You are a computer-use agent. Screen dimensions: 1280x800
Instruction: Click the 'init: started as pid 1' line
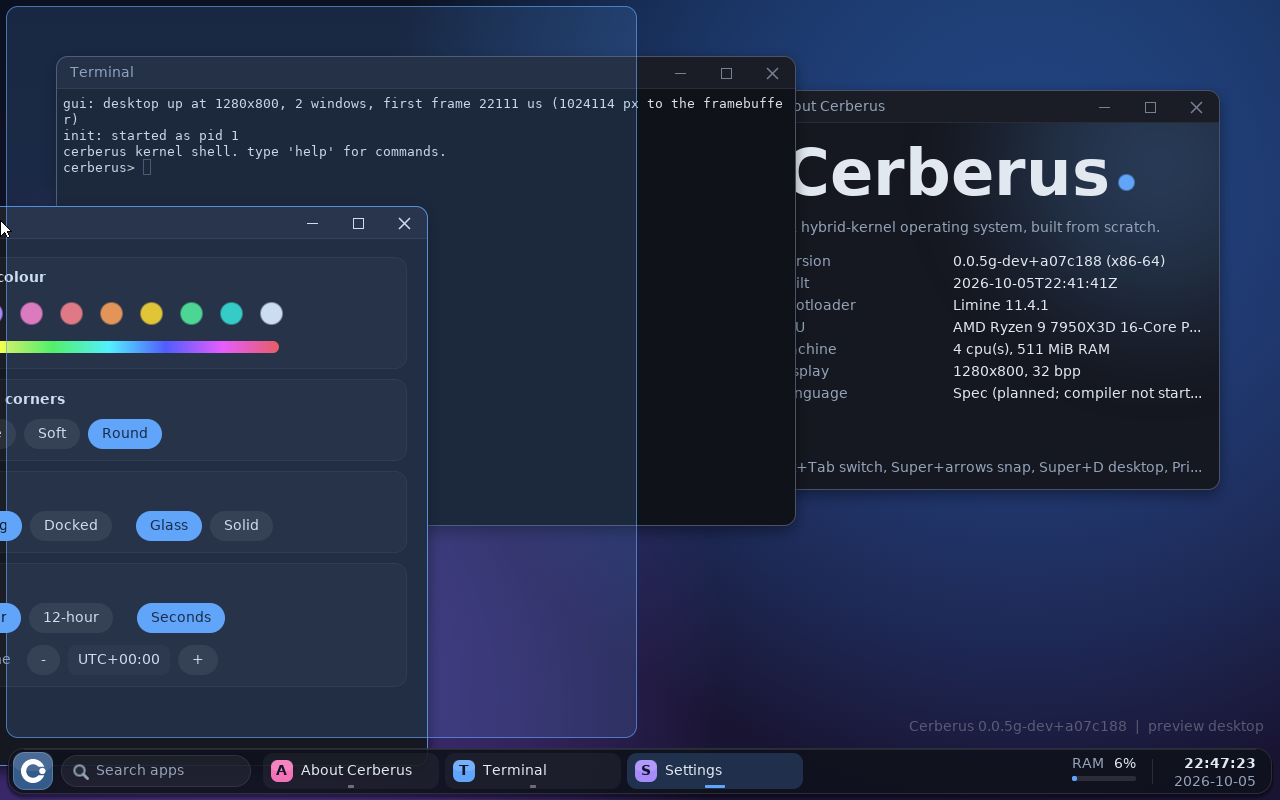pos(151,135)
